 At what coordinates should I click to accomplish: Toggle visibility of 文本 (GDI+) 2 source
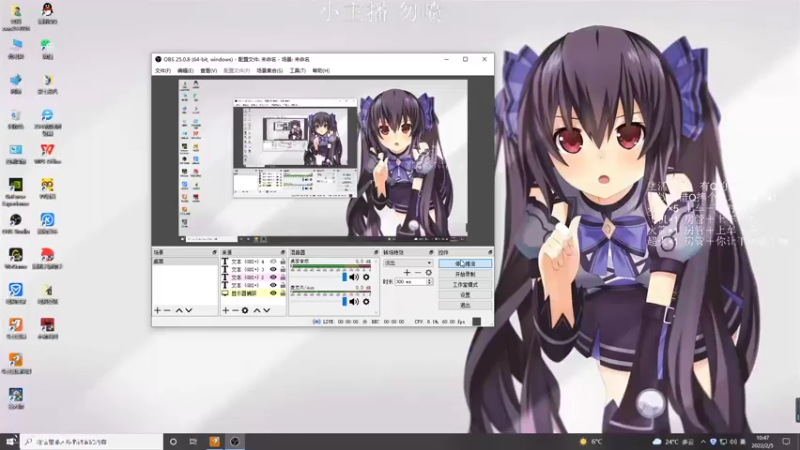pyautogui.click(x=273, y=278)
